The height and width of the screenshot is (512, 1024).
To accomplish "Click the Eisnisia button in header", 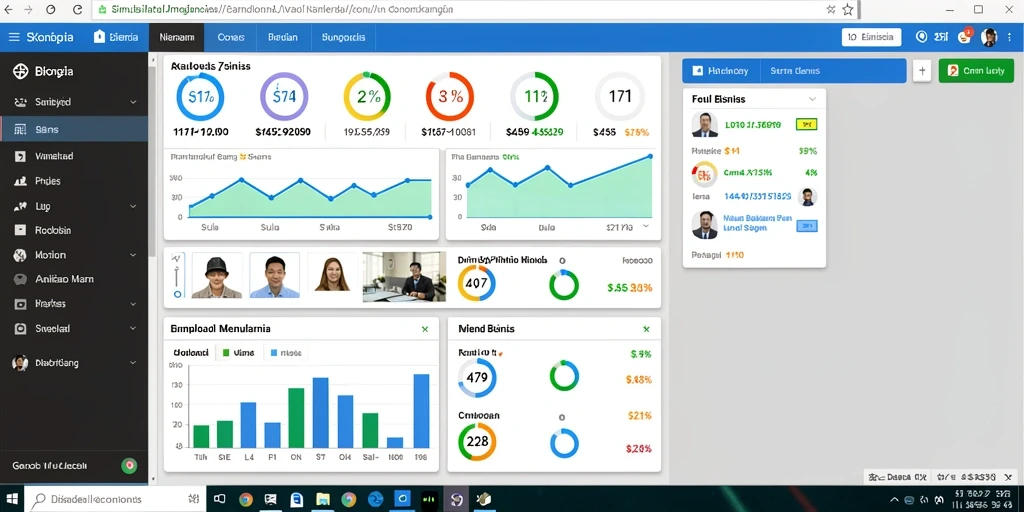I will [871, 37].
